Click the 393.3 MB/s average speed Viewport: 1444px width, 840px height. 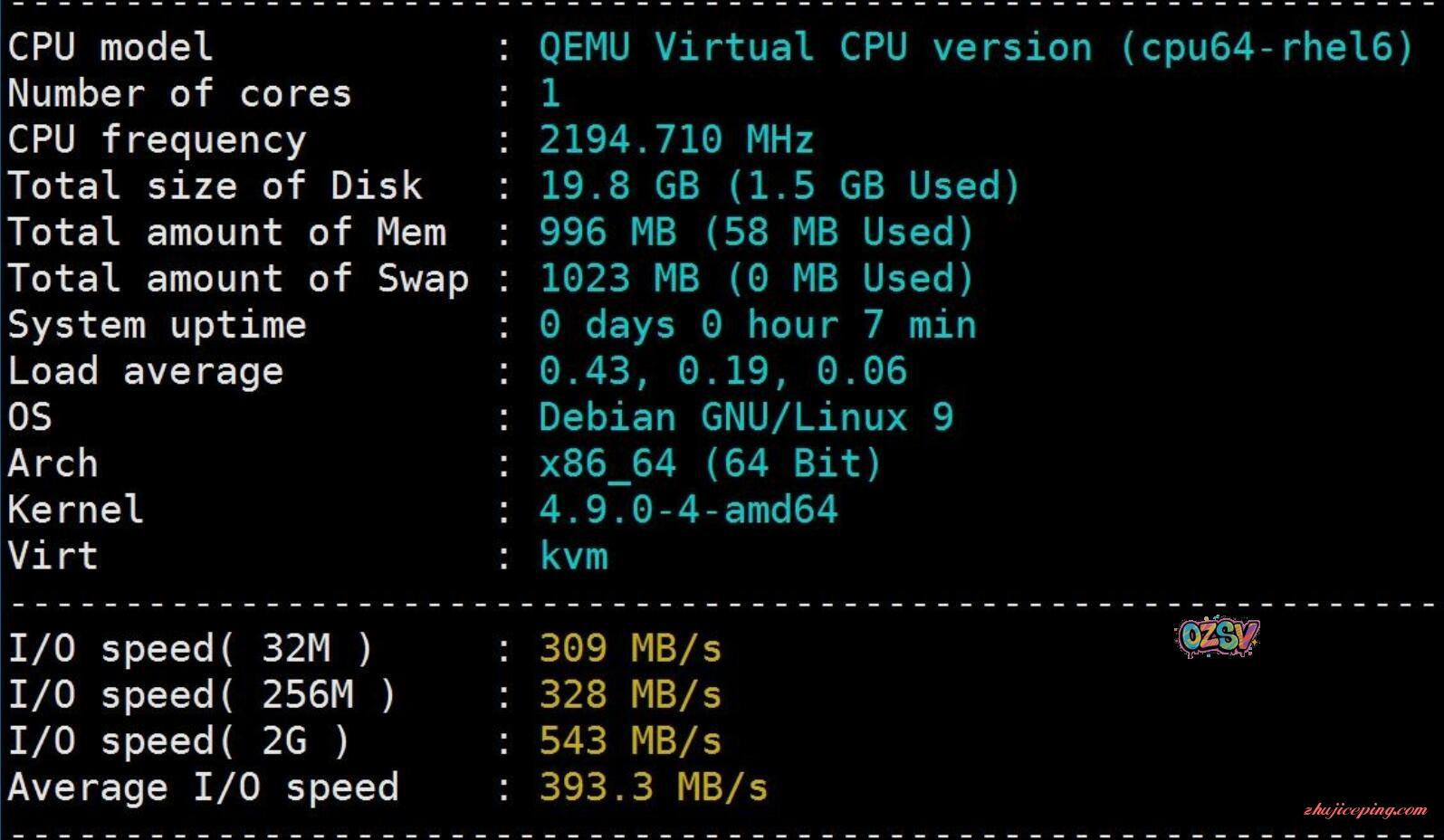[x=653, y=787]
